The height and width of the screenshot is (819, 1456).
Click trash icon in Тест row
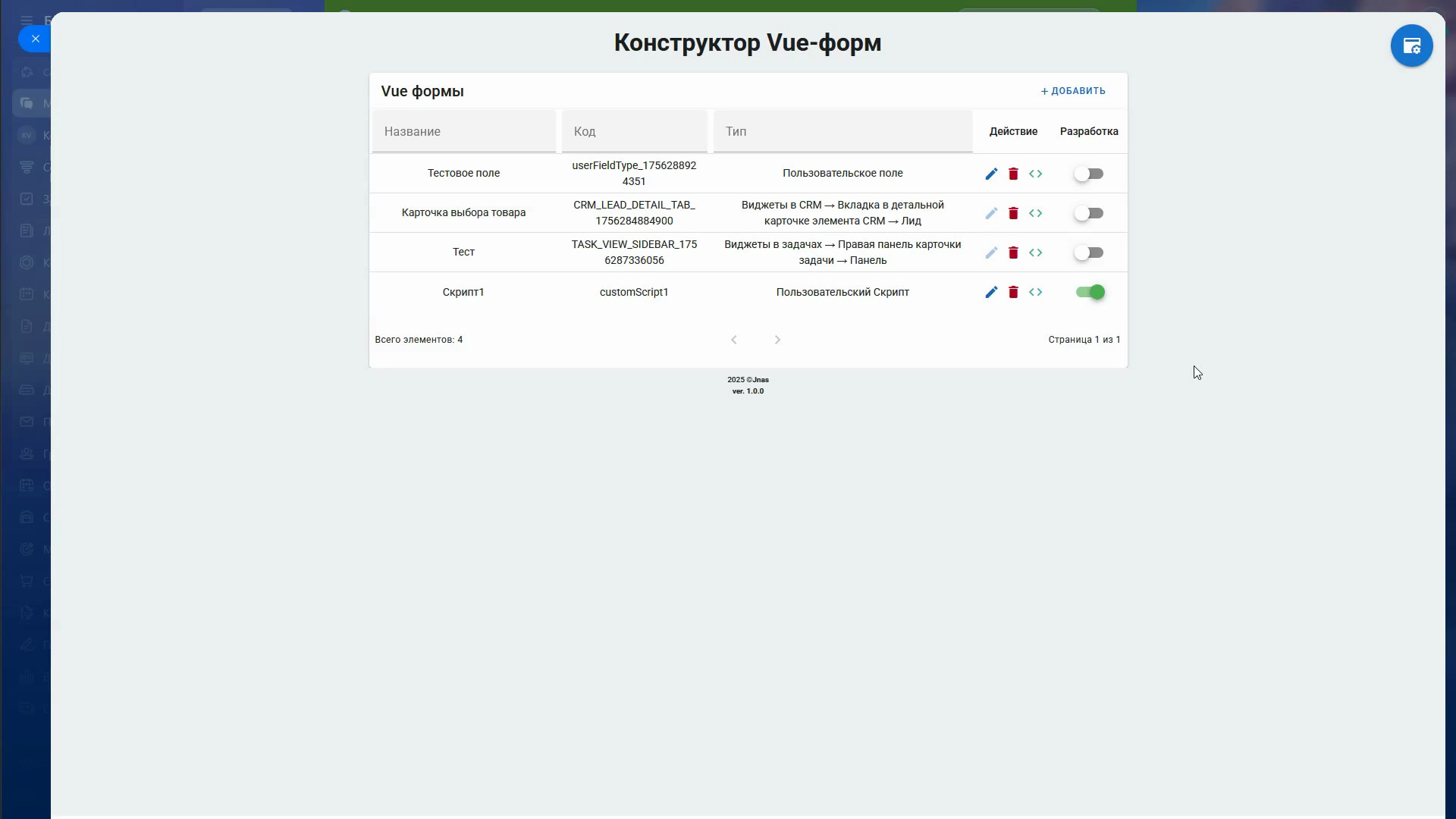pyautogui.click(x=1013, y=253)
